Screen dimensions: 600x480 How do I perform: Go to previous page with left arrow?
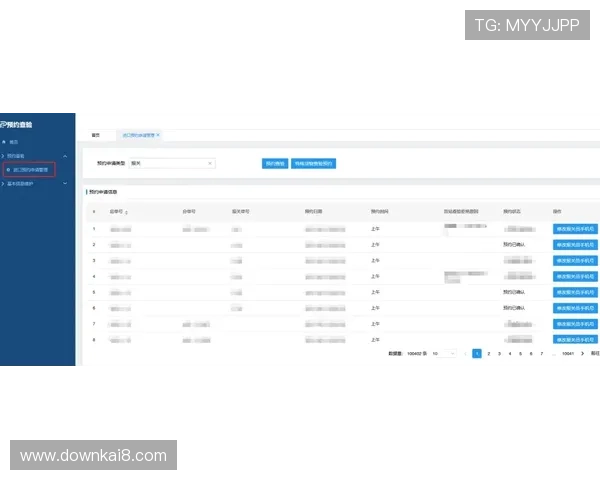point(464,353)
